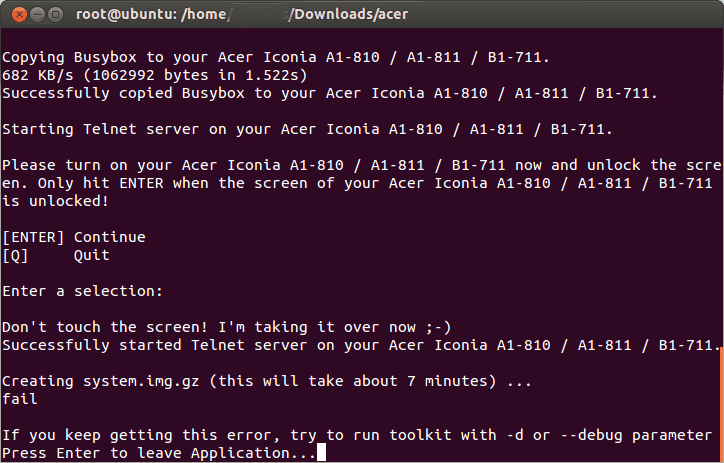This screenshot has height=463, width=724.
Task: Click the "Starting Telnet server" line
Action: (308, 129)
